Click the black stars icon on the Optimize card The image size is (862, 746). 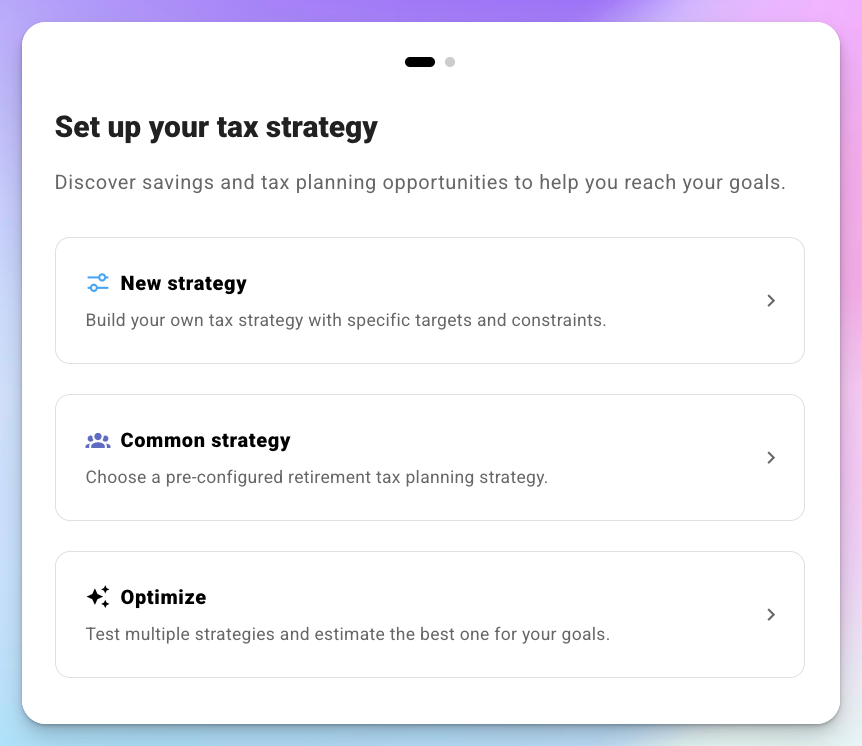[97, 597]
